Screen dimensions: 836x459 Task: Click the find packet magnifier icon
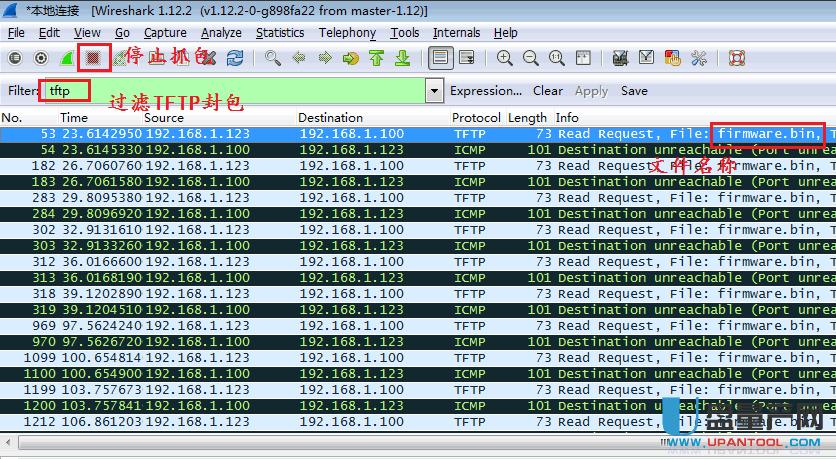pos(273,58)
